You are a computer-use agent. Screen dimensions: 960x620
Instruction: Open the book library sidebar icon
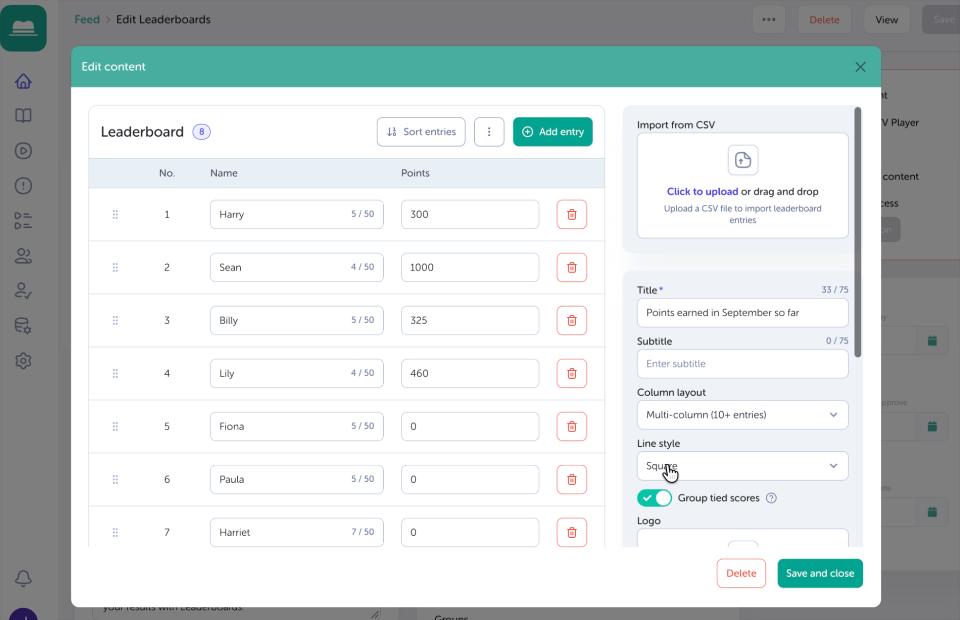[23, 116]
